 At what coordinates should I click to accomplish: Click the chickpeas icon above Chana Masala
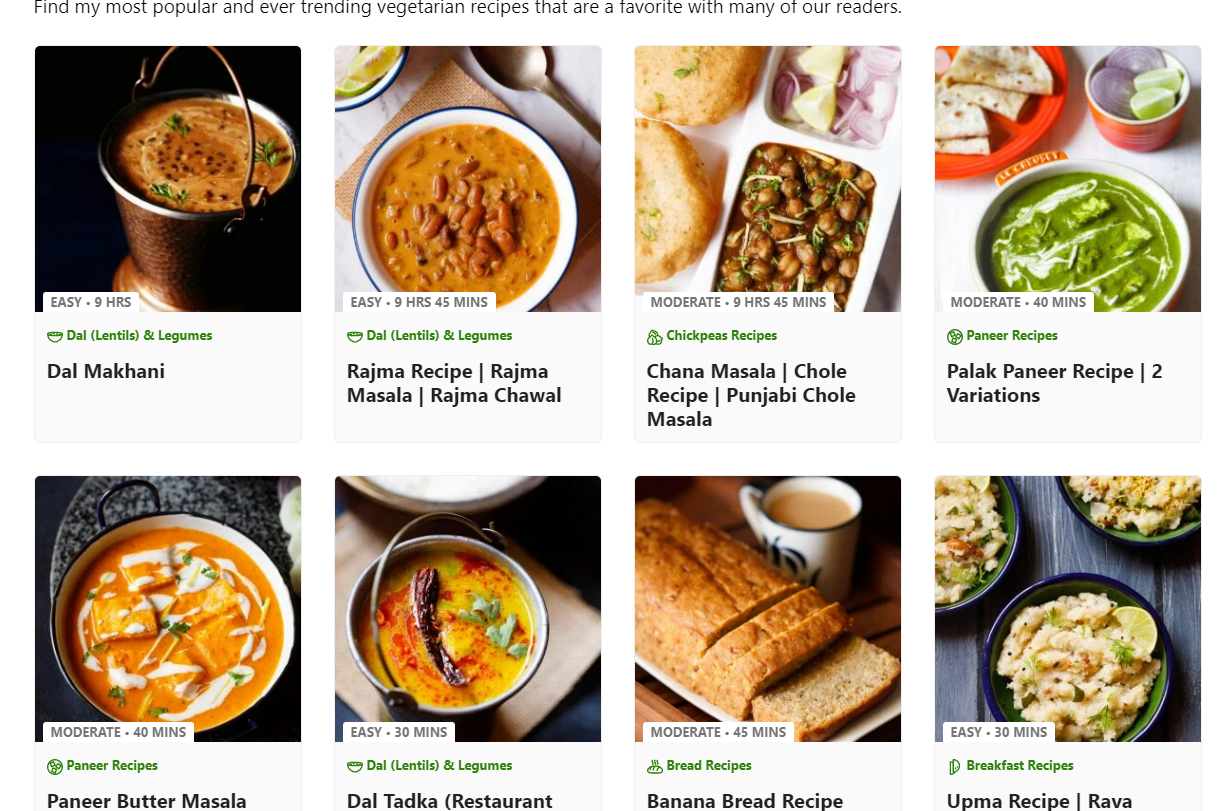pos(655,337)
